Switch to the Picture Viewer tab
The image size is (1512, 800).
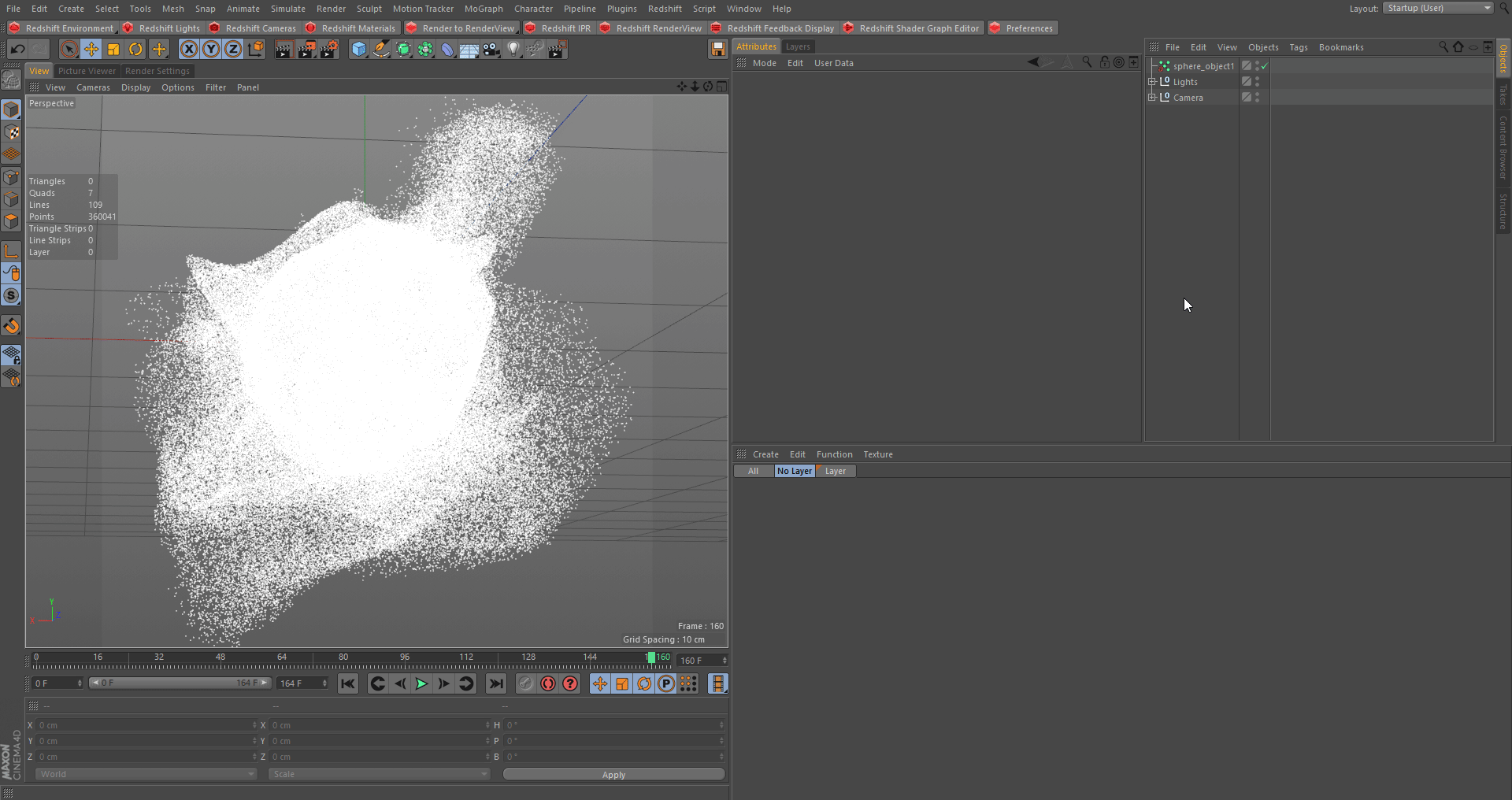click(x=87, y=71)
